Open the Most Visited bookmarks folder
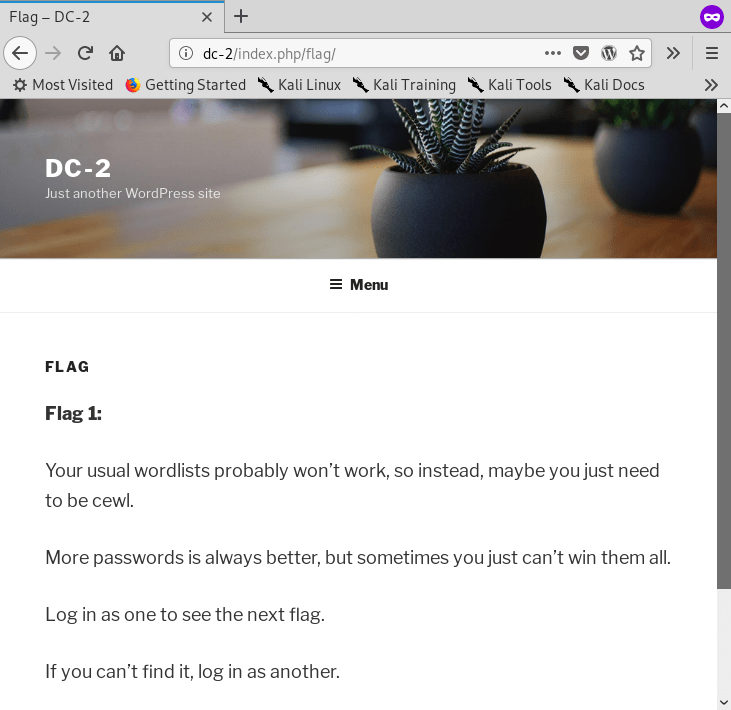This screenshot has height=710, width=731. 63,85
